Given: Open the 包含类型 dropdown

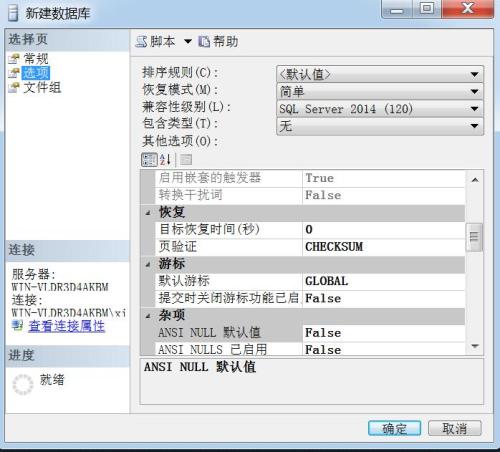Looking at the screenshot, I should (x=380, y=126).
